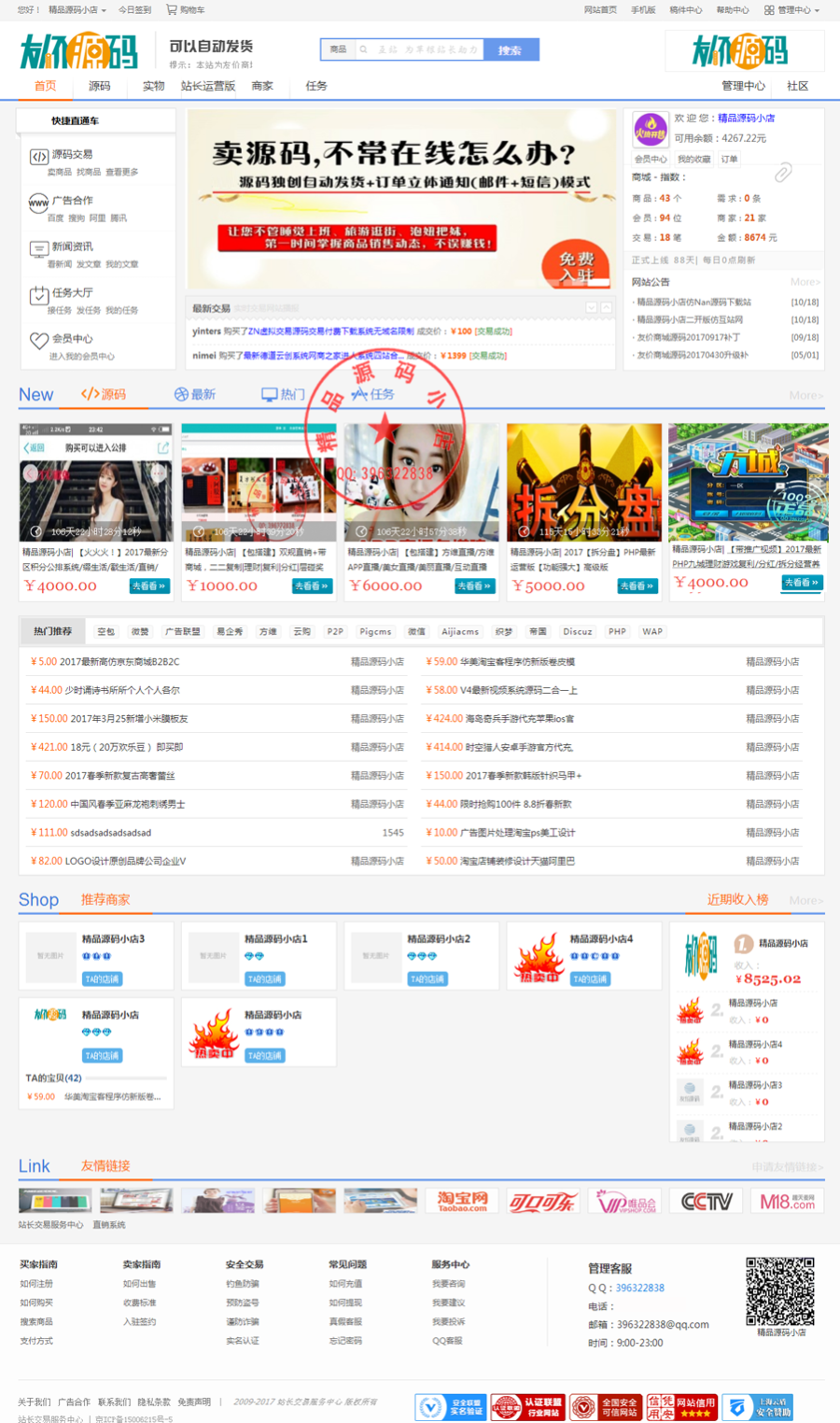Click the 搜索 search button
The width and height of the screenshot is (840, 1423).
(511, 50)
